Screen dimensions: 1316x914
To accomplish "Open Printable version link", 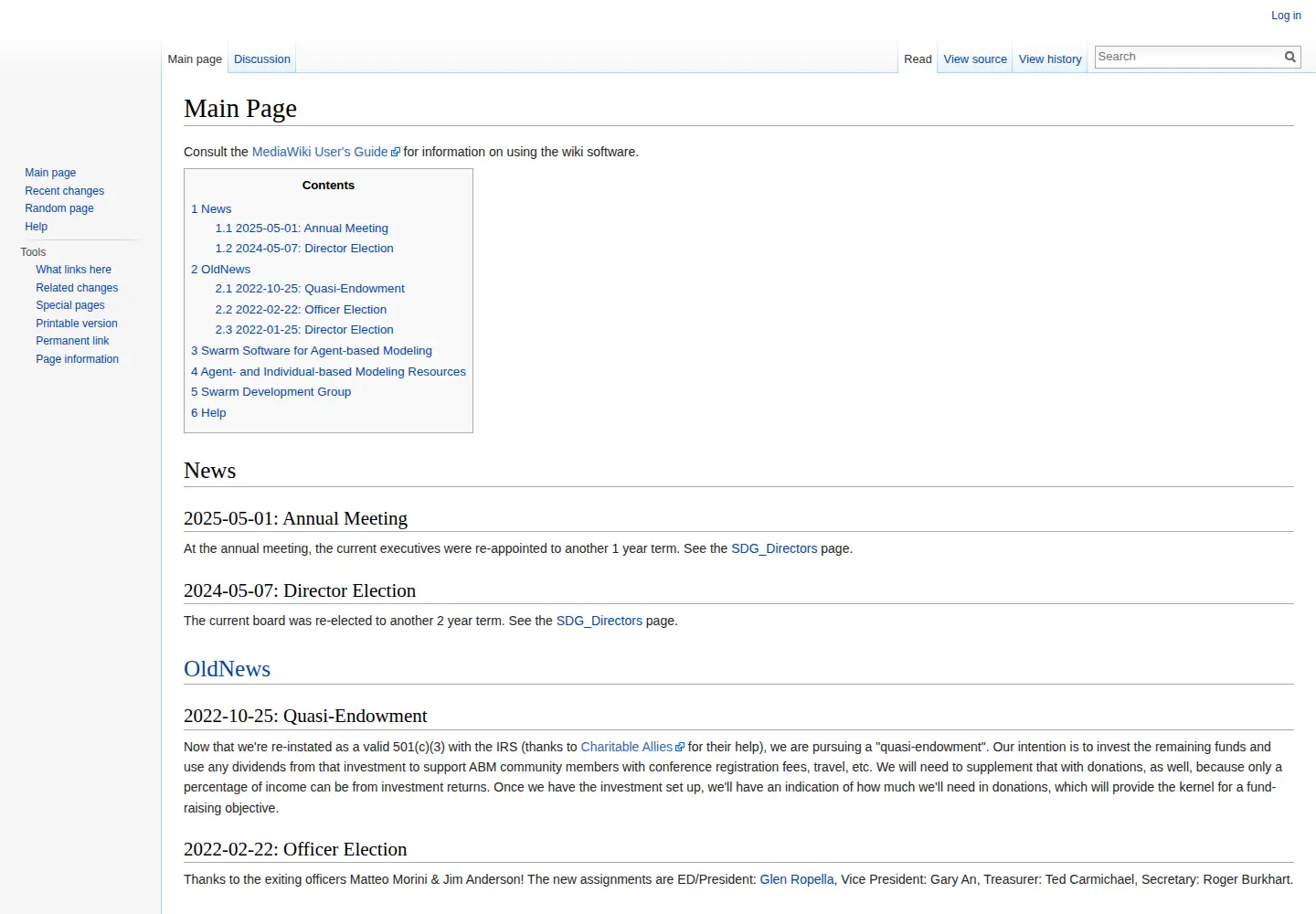I will tap(76, 324).
